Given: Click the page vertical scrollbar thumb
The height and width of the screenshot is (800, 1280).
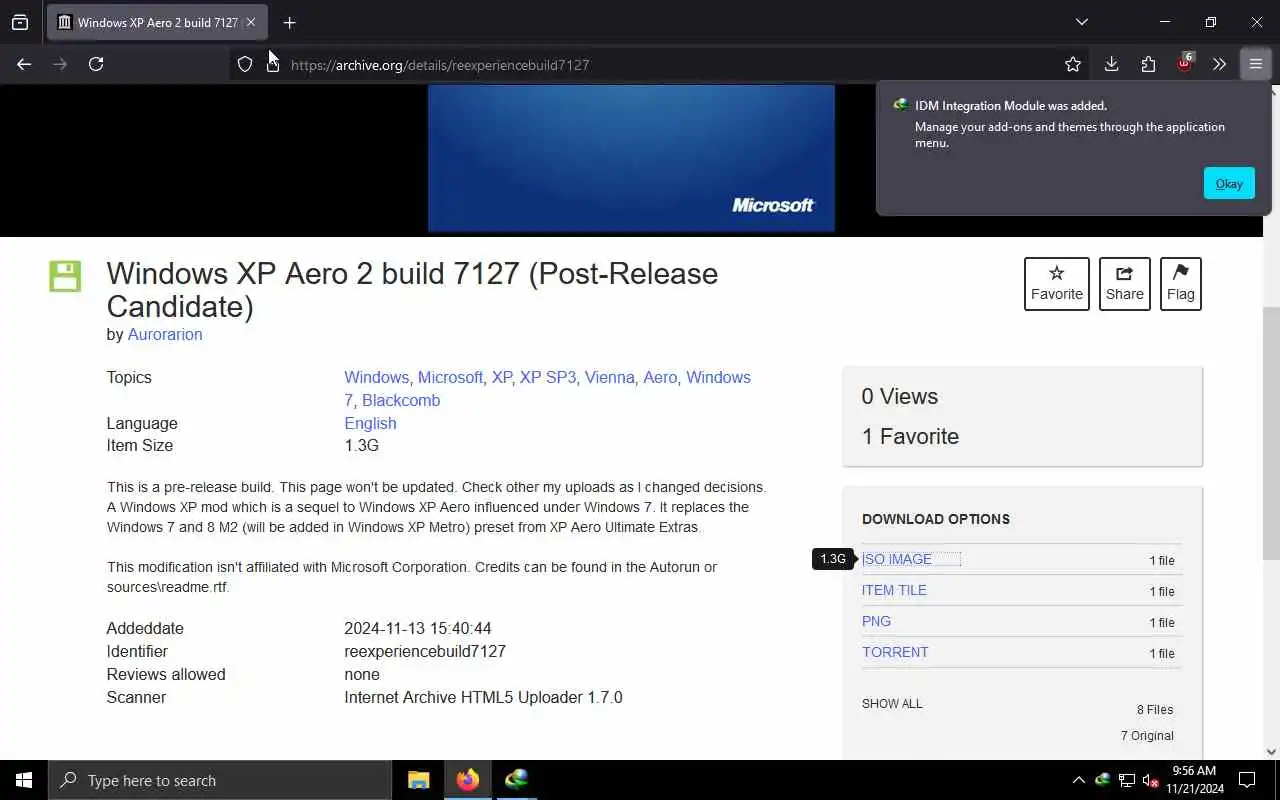Looking at the screenshot, I should 1272,432.
